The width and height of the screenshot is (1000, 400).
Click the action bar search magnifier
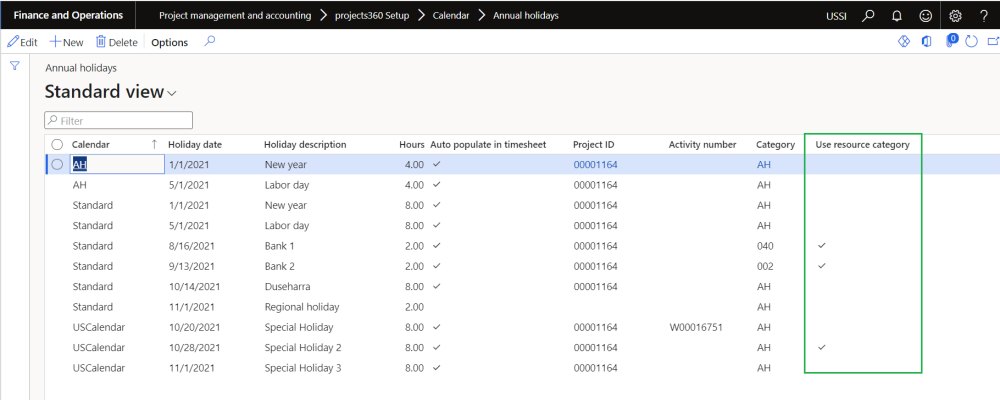point(209,42)
